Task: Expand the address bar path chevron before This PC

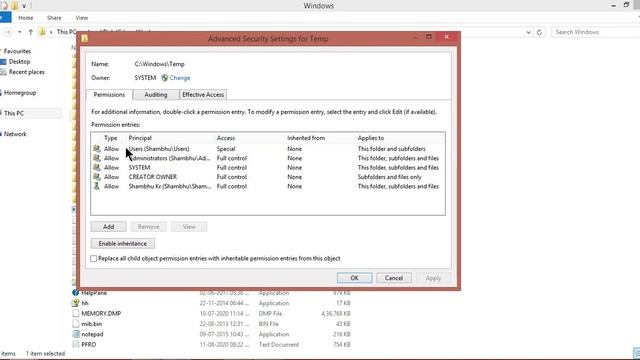Action: coord(51,32)
